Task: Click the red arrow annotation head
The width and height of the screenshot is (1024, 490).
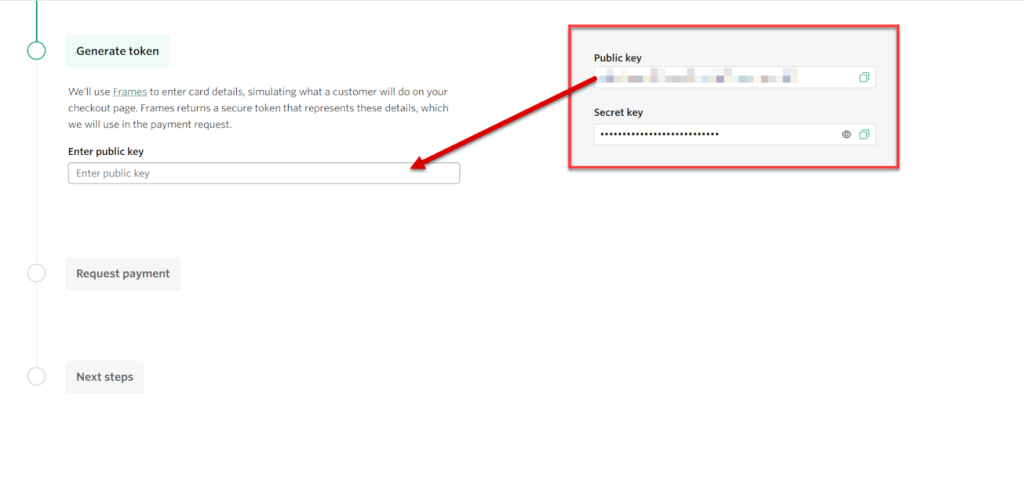Action: (418, 165)
